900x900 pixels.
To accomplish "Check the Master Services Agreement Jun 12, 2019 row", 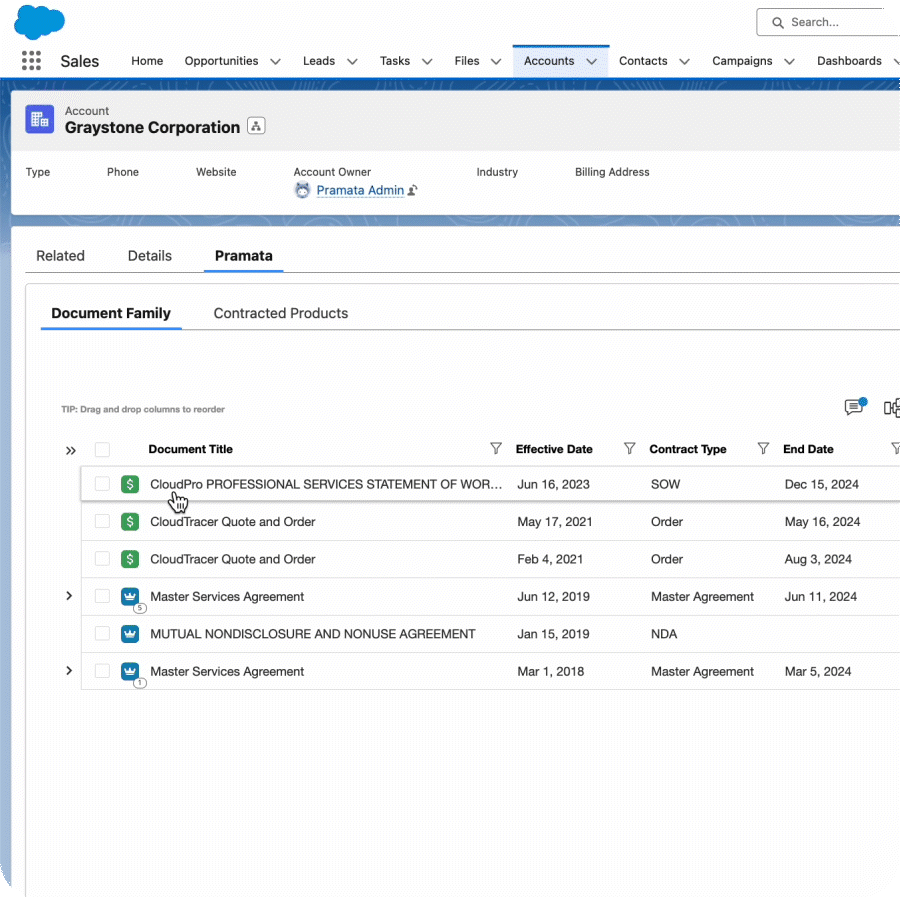I will [102, 596].
